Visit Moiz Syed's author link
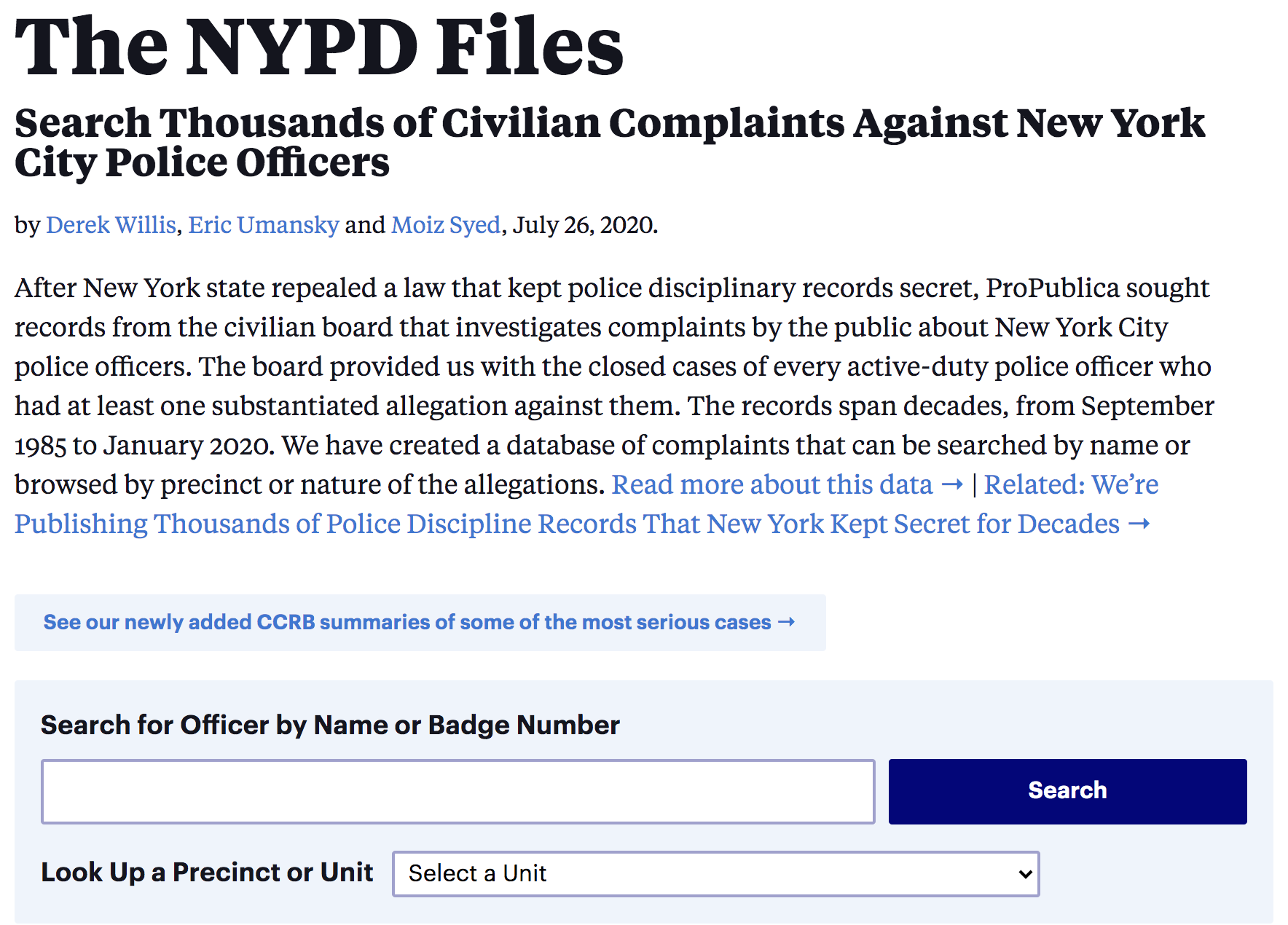 tap(446, 225)
